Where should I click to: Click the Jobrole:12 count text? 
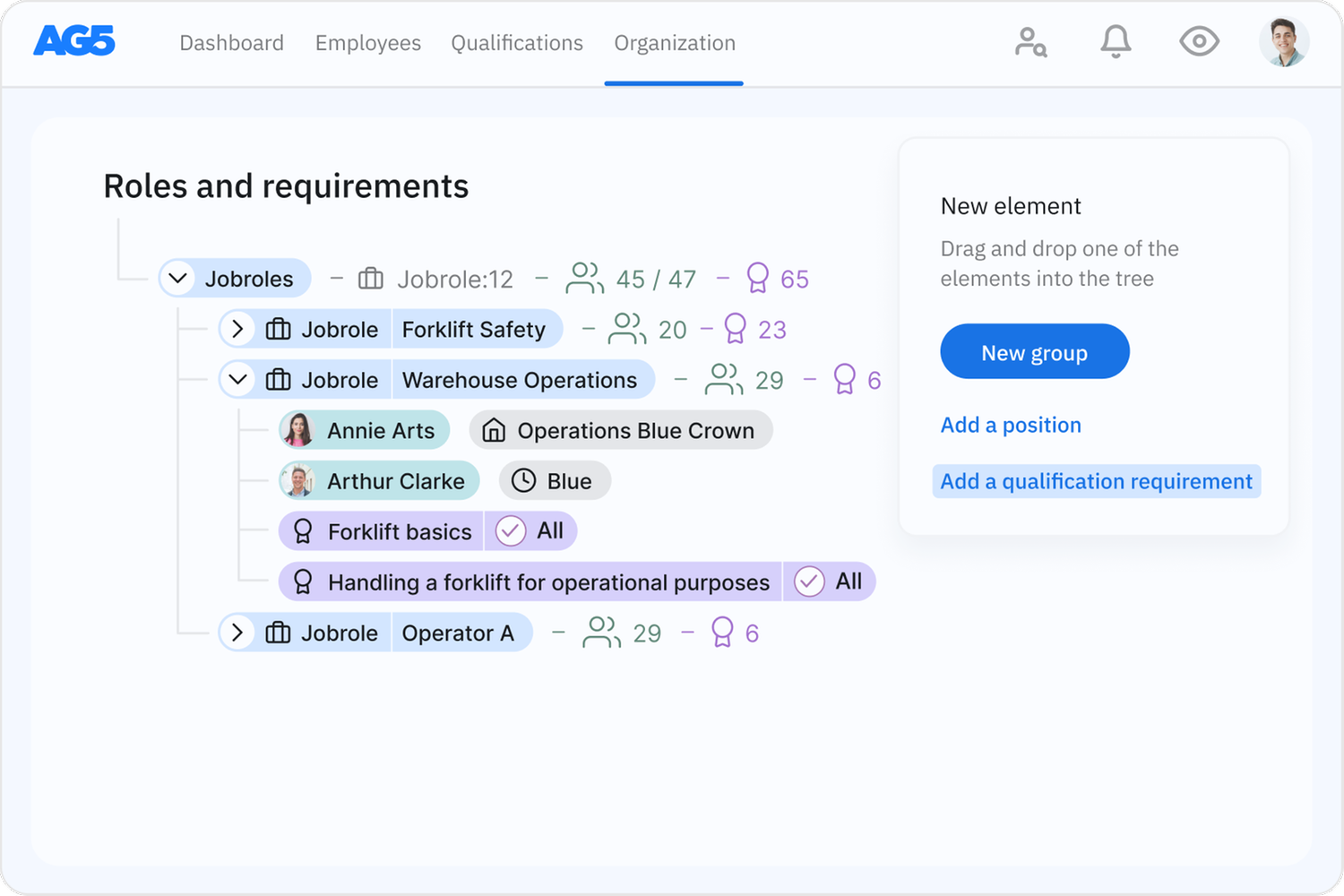pyautogui.click(x=455, y=280)
